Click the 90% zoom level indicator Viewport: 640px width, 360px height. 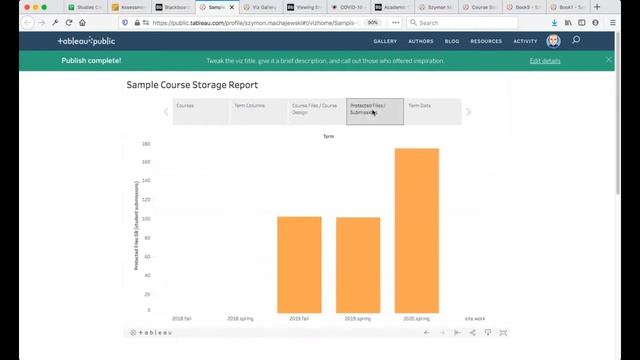click(372, 23)
